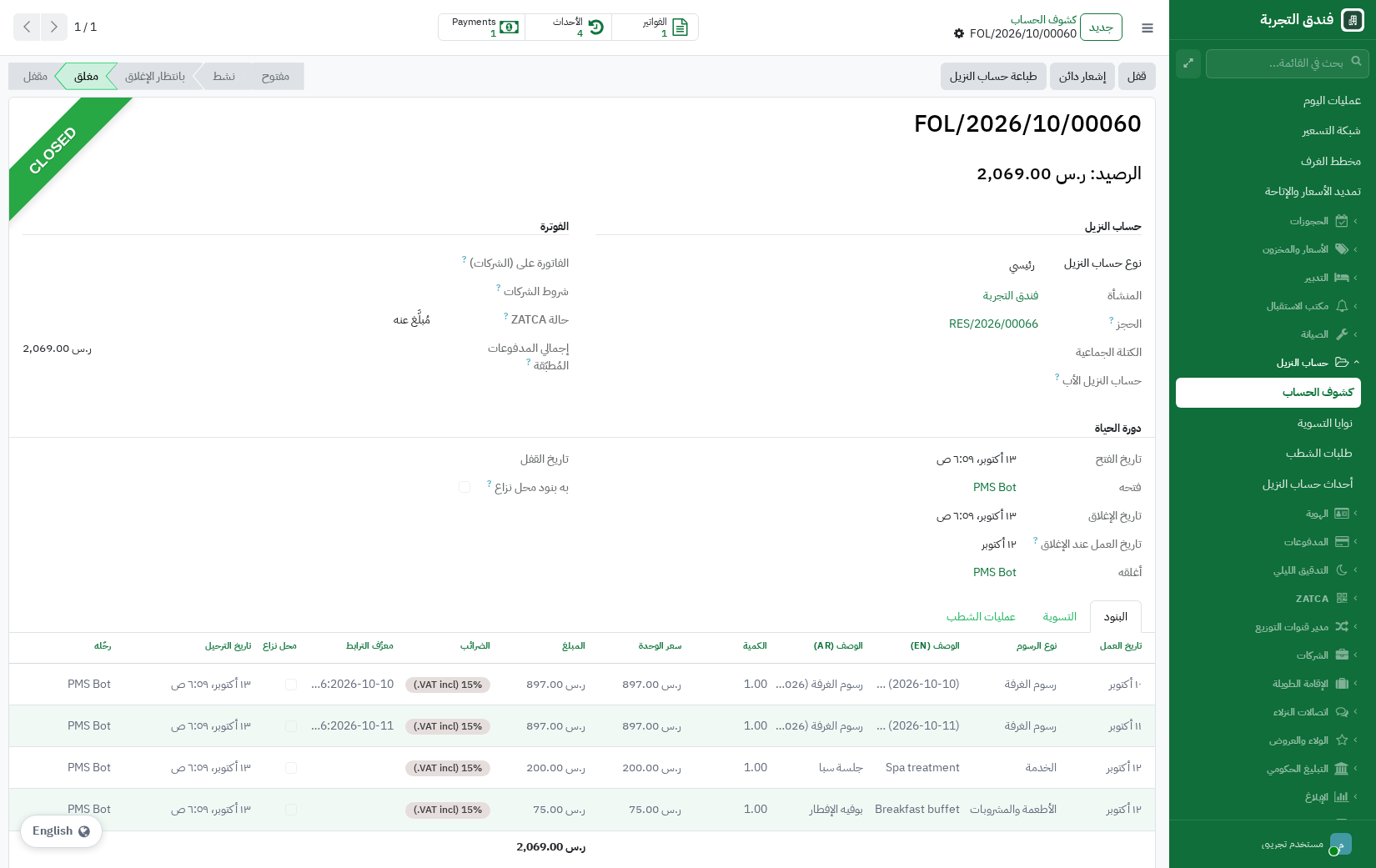The width and height of the screenshot is (1376, 868).
Task: Click the expand sidebar arrows icon
Action: [x=1188, y=63]
